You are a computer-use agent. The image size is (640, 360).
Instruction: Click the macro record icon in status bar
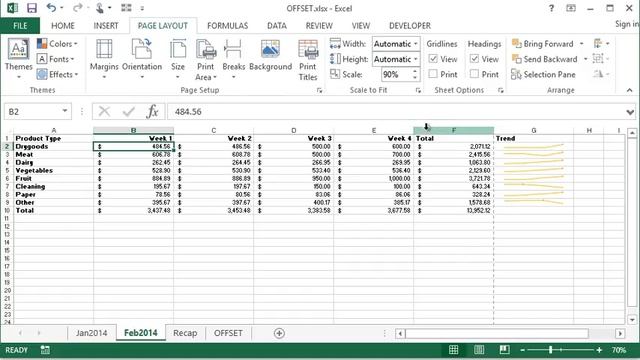pos(45,350)
